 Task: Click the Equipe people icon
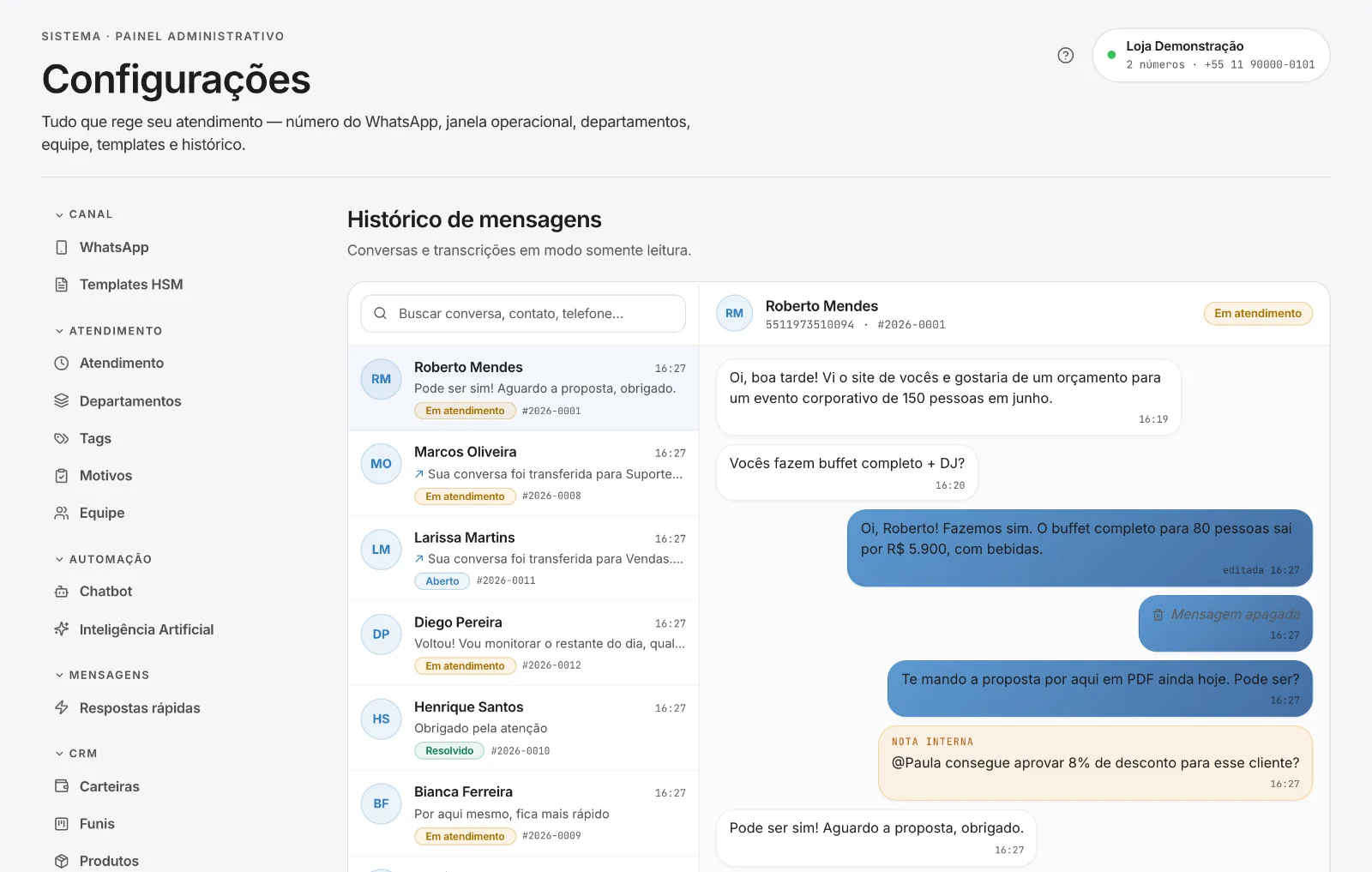(x=62, y=514)
